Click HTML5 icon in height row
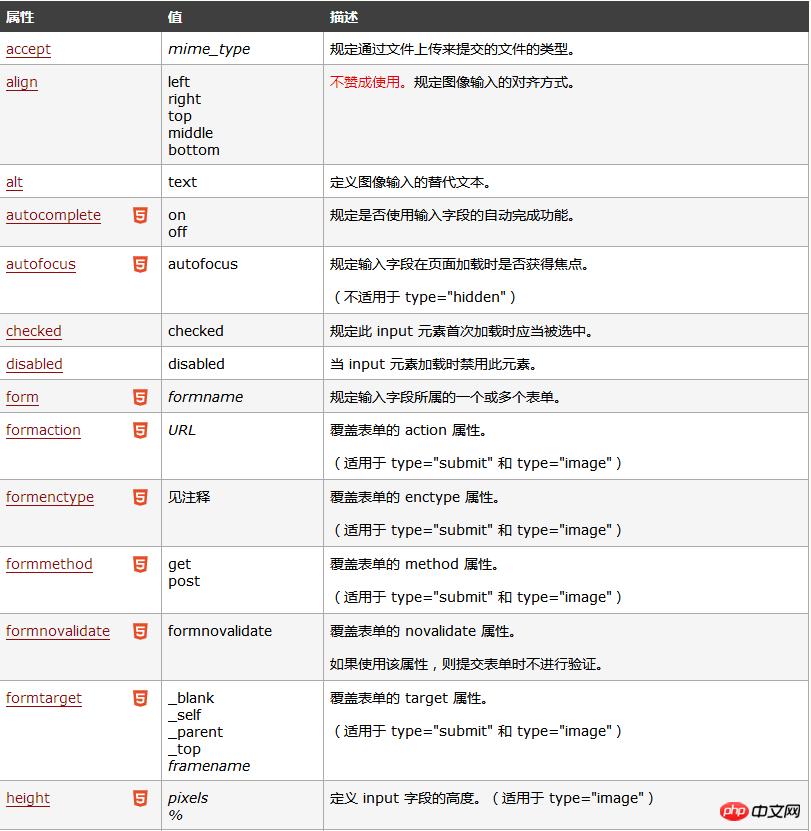 [140, 798]
